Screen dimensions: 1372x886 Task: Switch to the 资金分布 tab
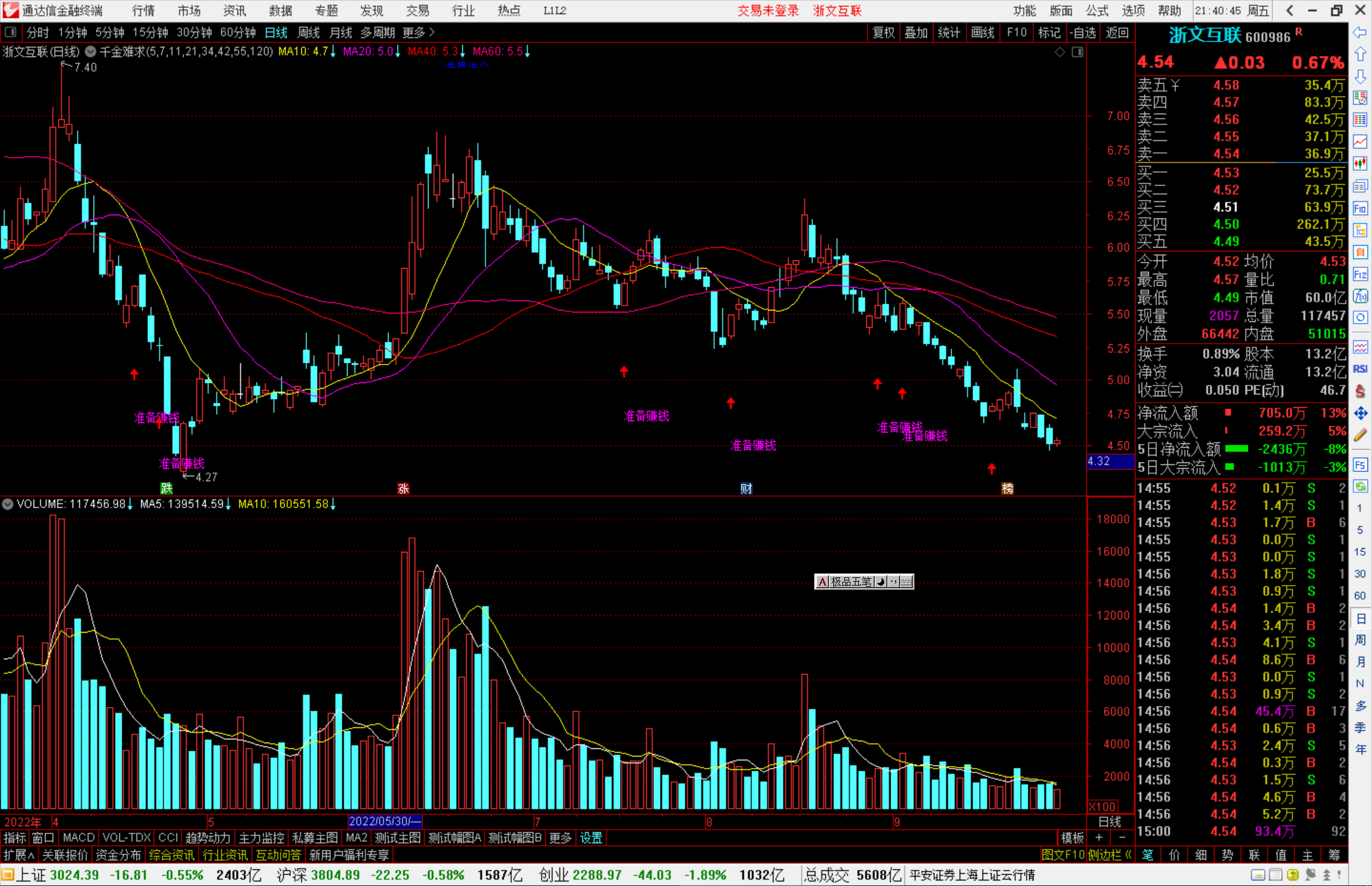tap(118, 855)
